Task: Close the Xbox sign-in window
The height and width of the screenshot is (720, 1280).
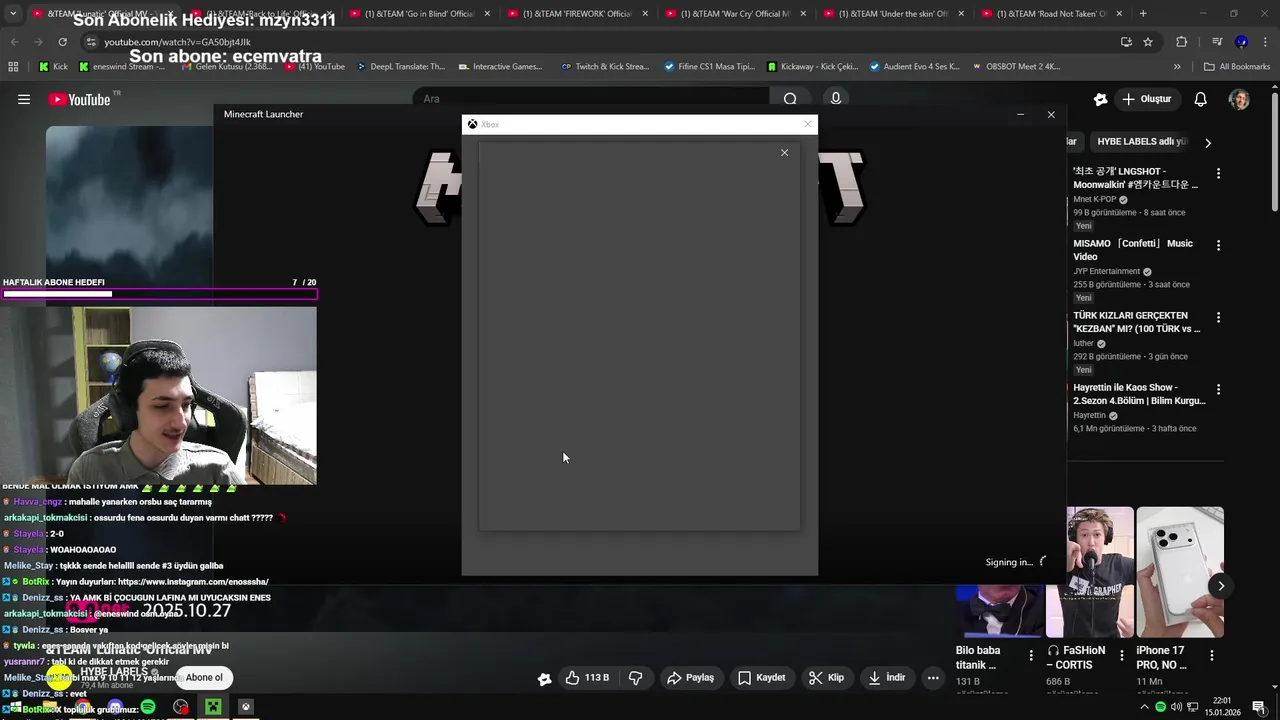Action: 808,124
